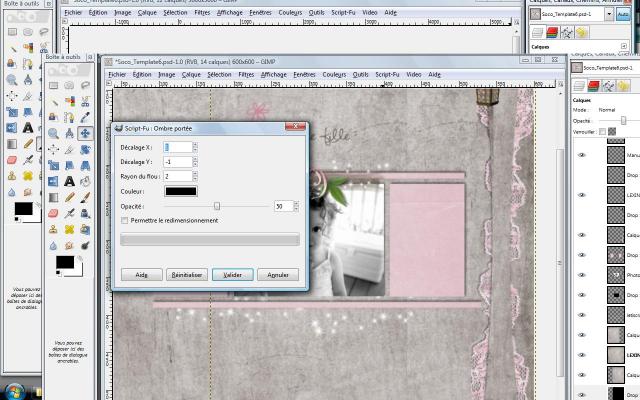Click the Windows Start button
This screenshot has height=400, width=640.
click(15, 392)
